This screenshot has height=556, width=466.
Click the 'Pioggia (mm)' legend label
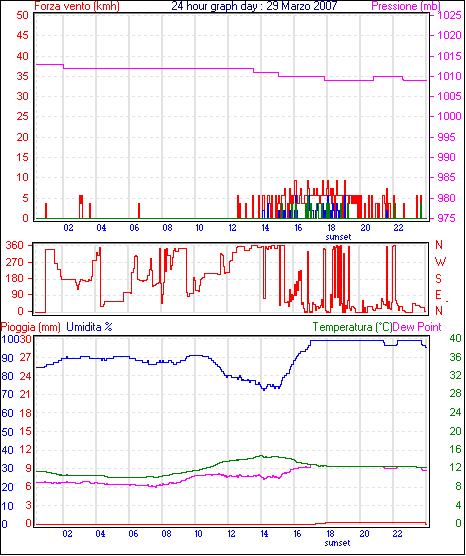click(x=30, y=327)
